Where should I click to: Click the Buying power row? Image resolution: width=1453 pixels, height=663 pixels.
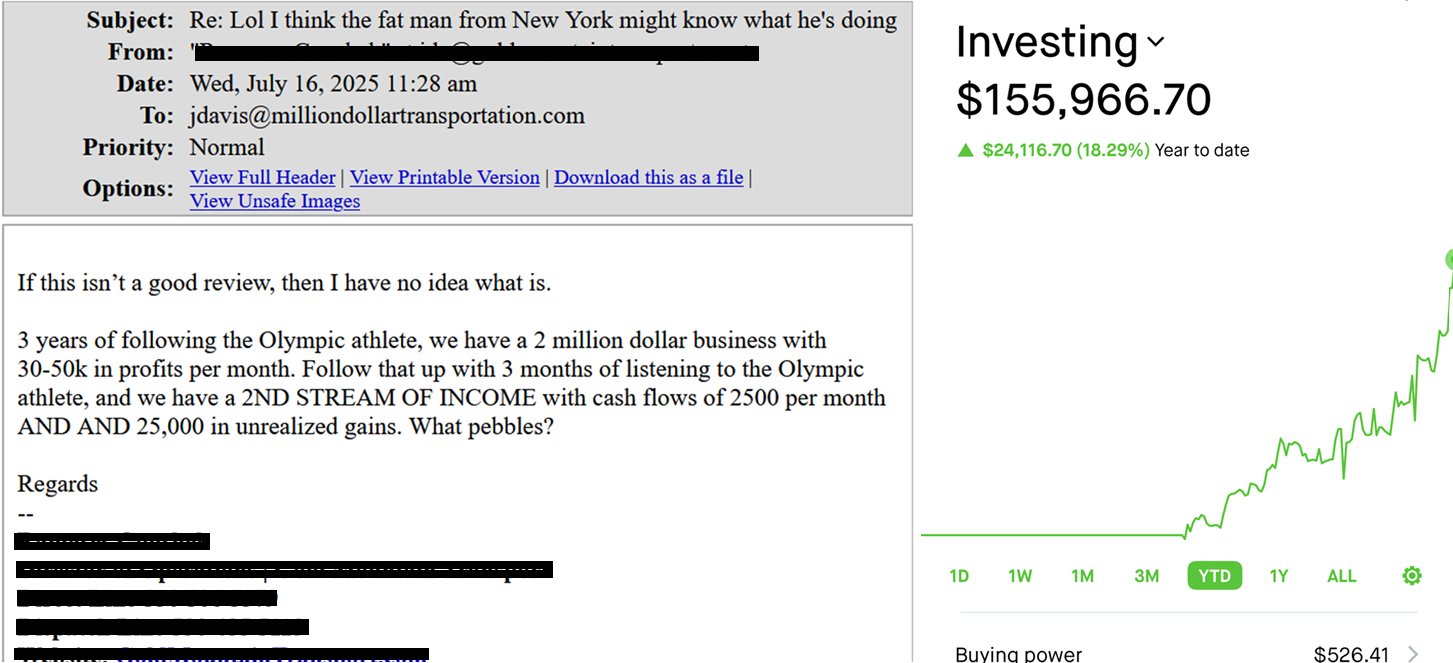coord(1186,654)
